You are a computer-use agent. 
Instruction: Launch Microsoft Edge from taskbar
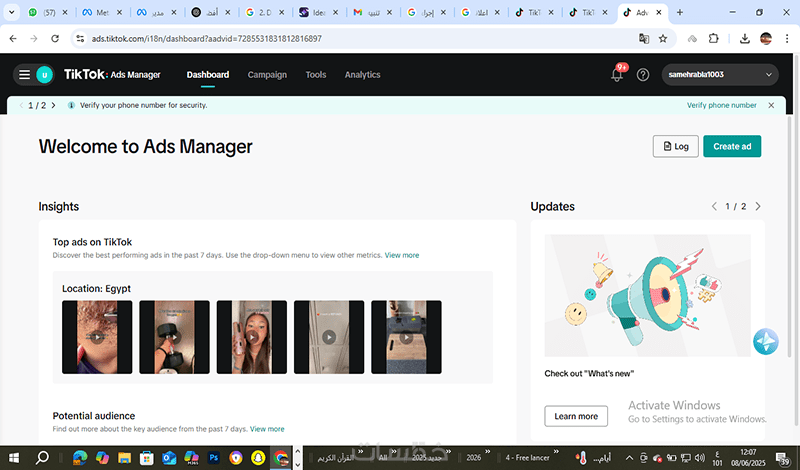point(80,458)
